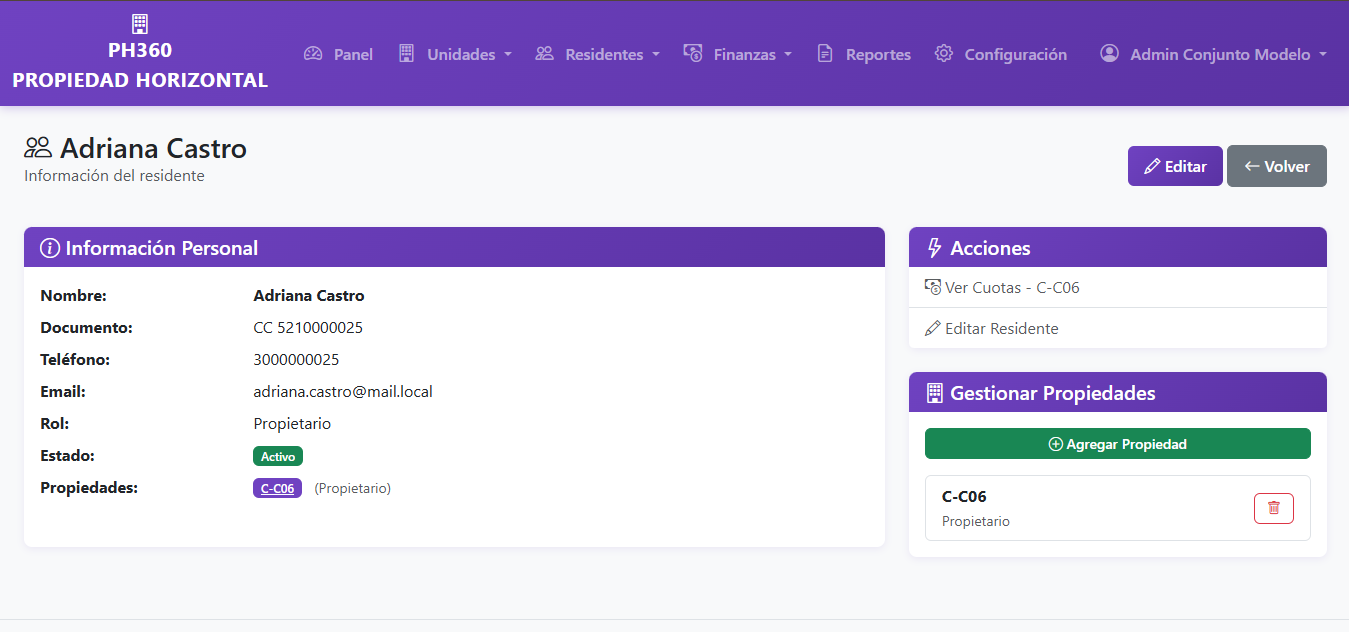Click the lightning icon in Acciones header
Viewport: 1349px width, 632px height.
(x=935, y=248)
